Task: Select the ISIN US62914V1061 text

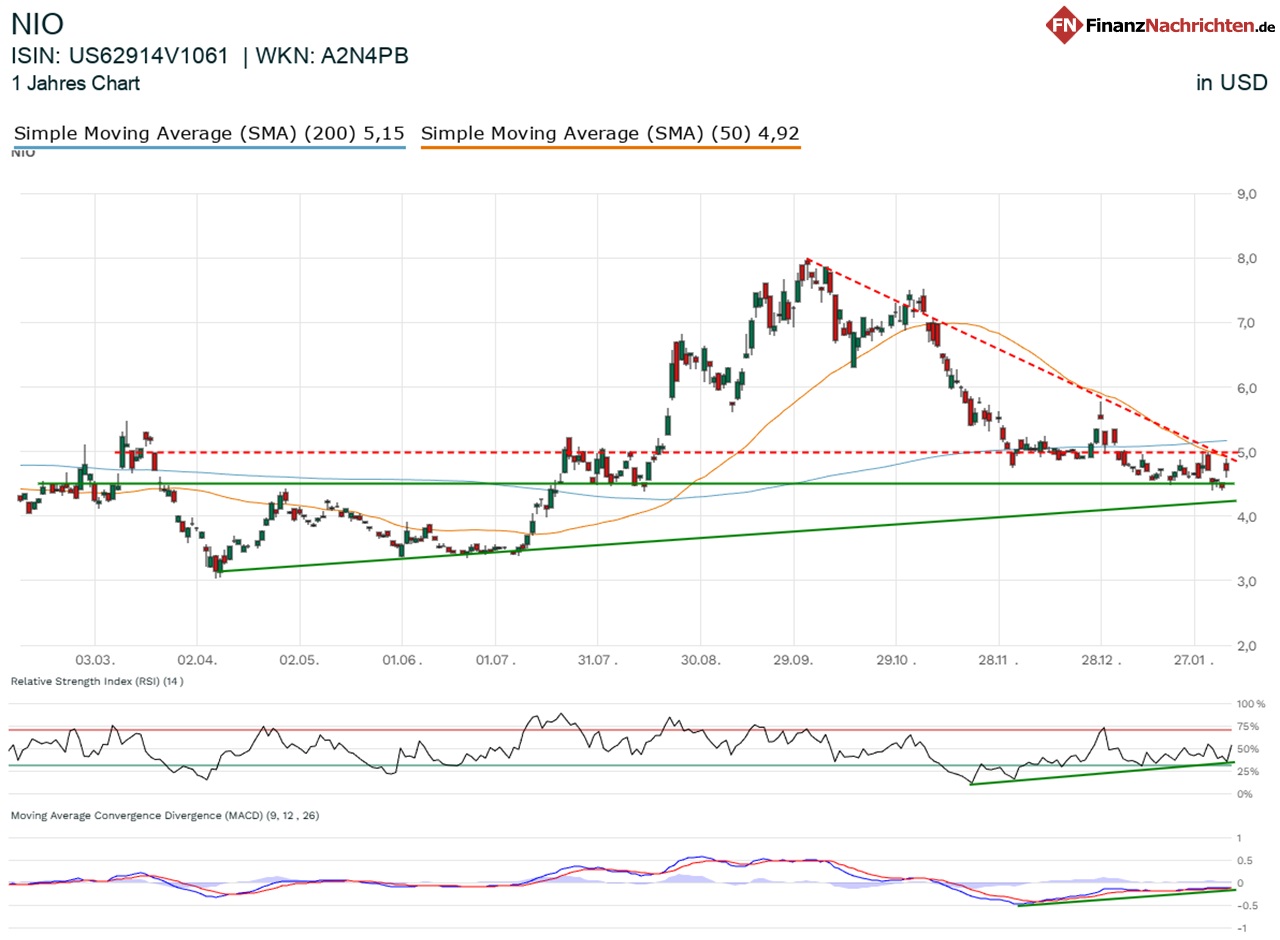Action: pos(120,56)
